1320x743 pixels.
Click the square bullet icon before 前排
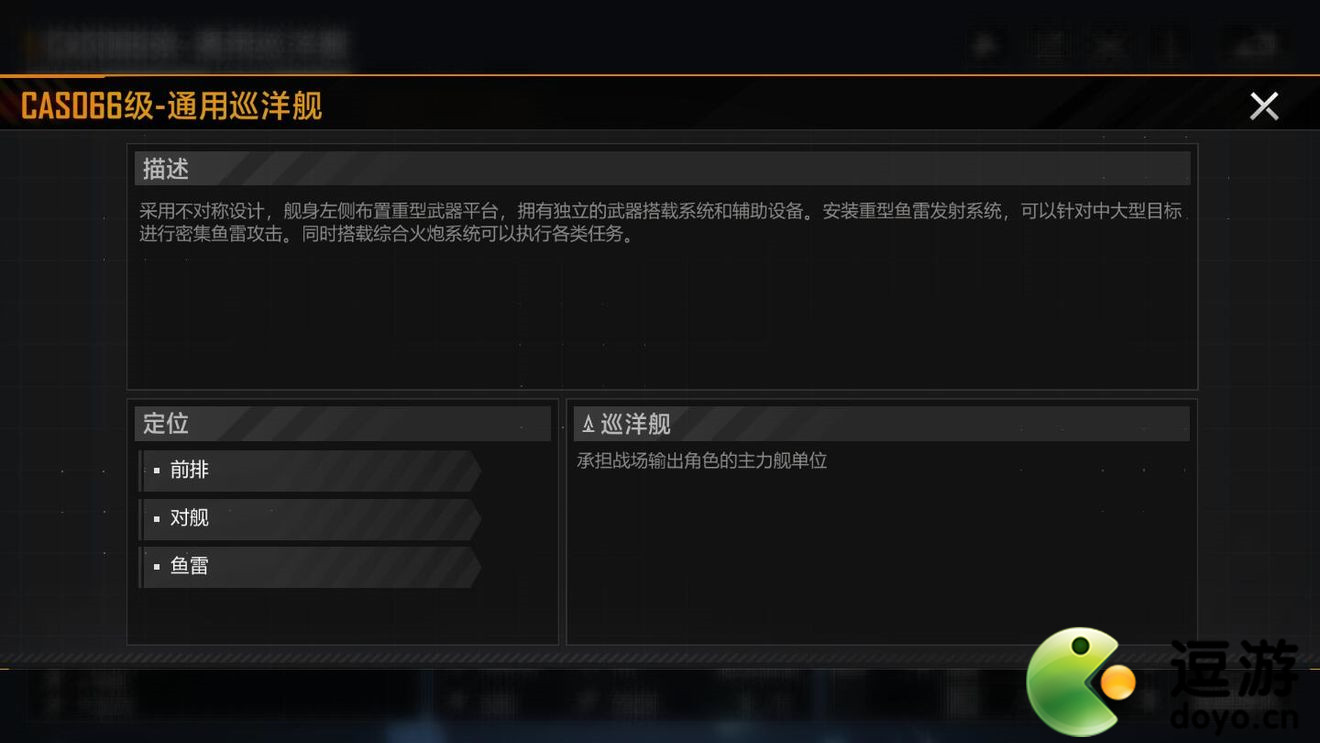(157, 471)
